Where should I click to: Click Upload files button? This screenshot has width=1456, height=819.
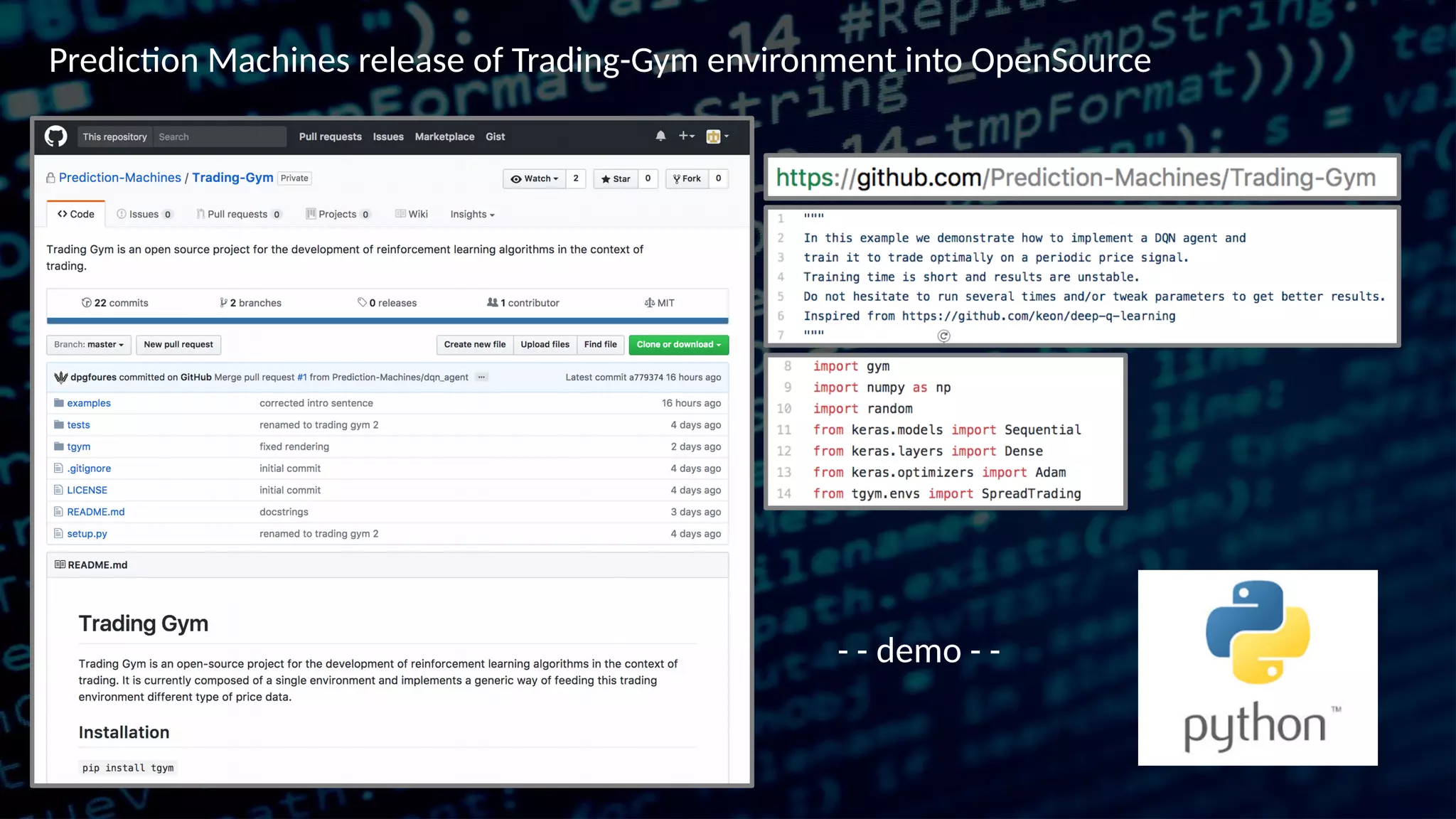(545, 345)
